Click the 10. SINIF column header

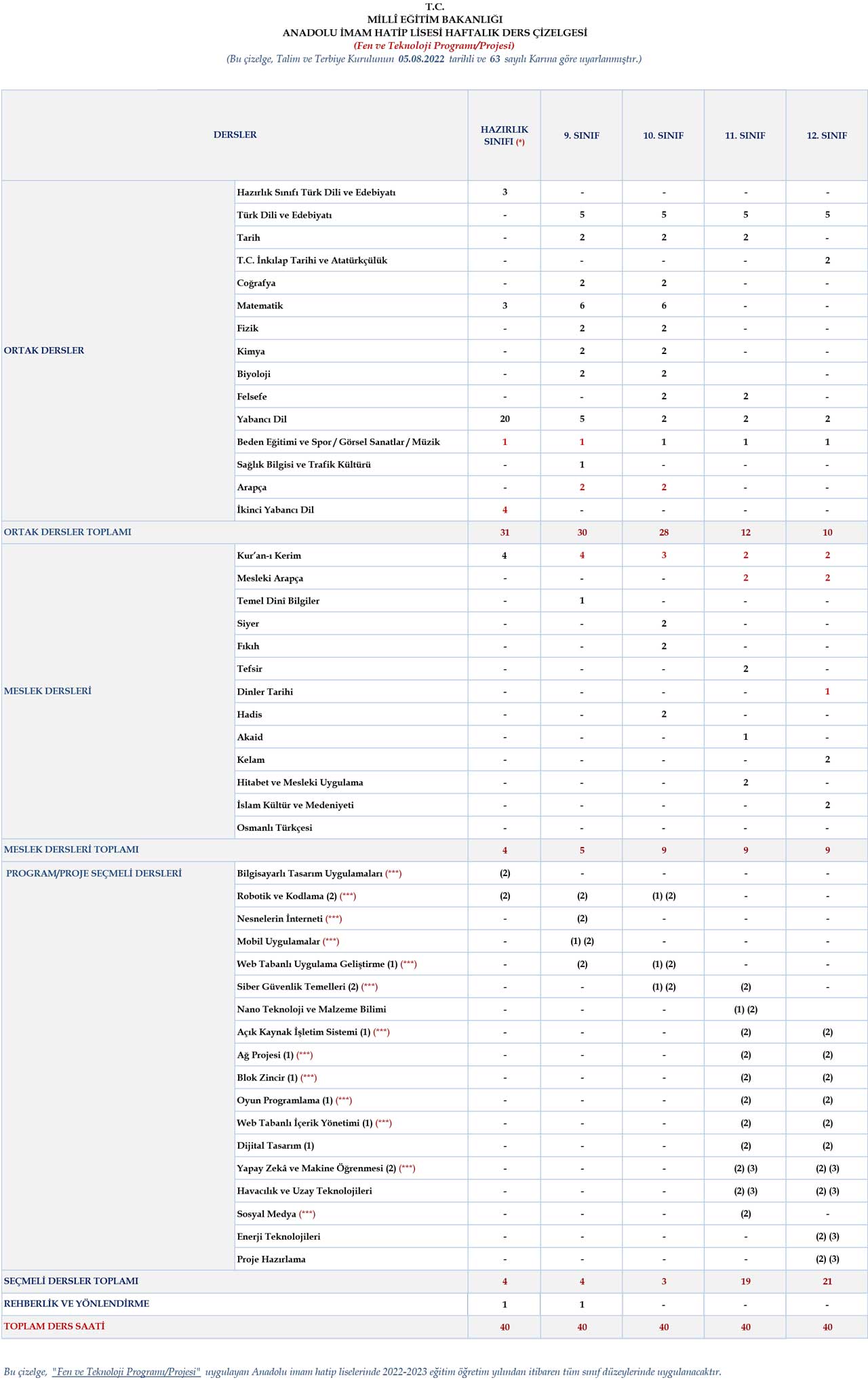click(663, 136)
